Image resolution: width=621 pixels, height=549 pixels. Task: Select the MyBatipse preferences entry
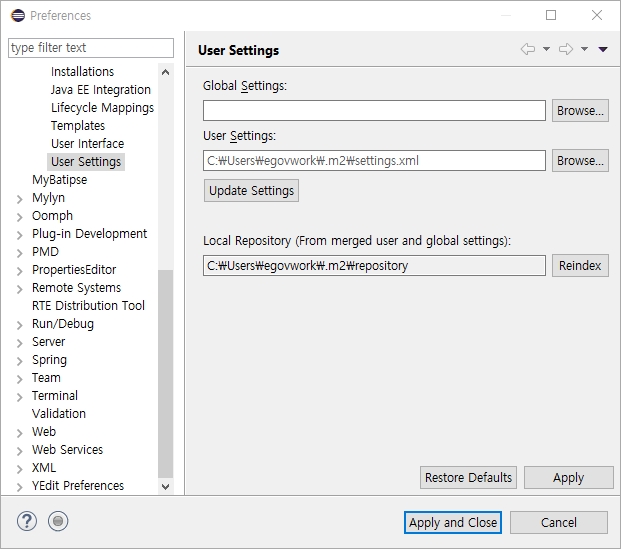click(59, 180)
